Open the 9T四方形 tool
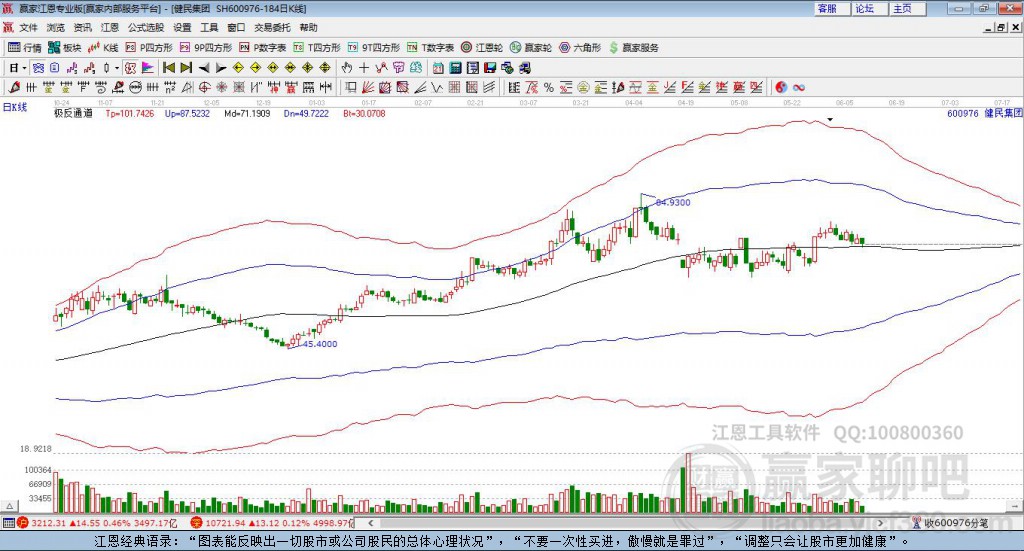The image size is (1024, 551). [x=374, y=48]
